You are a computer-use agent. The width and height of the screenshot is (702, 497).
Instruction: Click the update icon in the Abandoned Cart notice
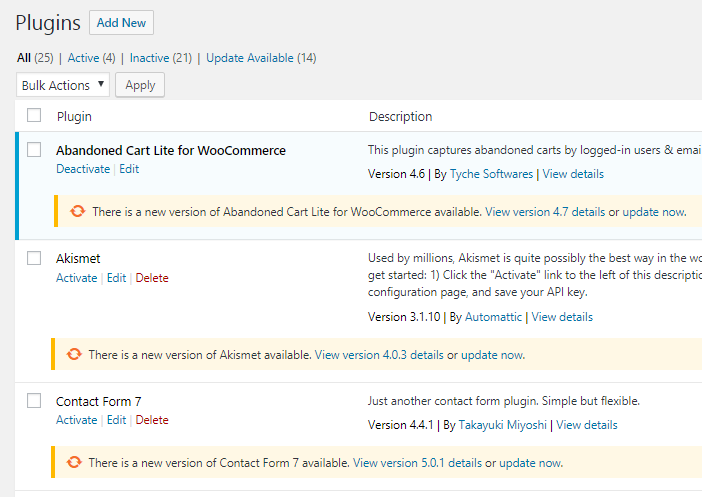[77, 212]
